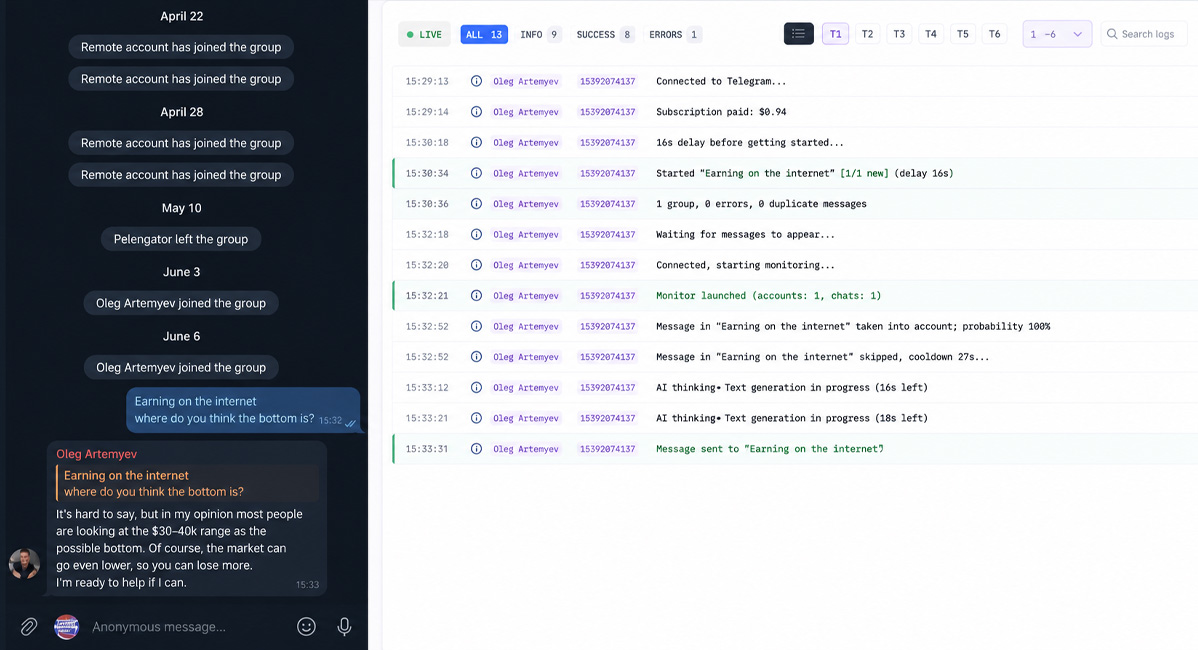Click the 'May 10' date label
The height and width of the screenshot is (650, 1198).
click(x=182, y=208)
